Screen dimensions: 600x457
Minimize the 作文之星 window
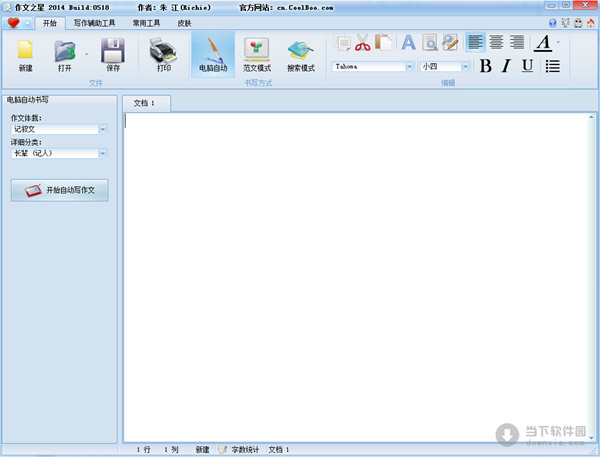[x=551, y=5]
